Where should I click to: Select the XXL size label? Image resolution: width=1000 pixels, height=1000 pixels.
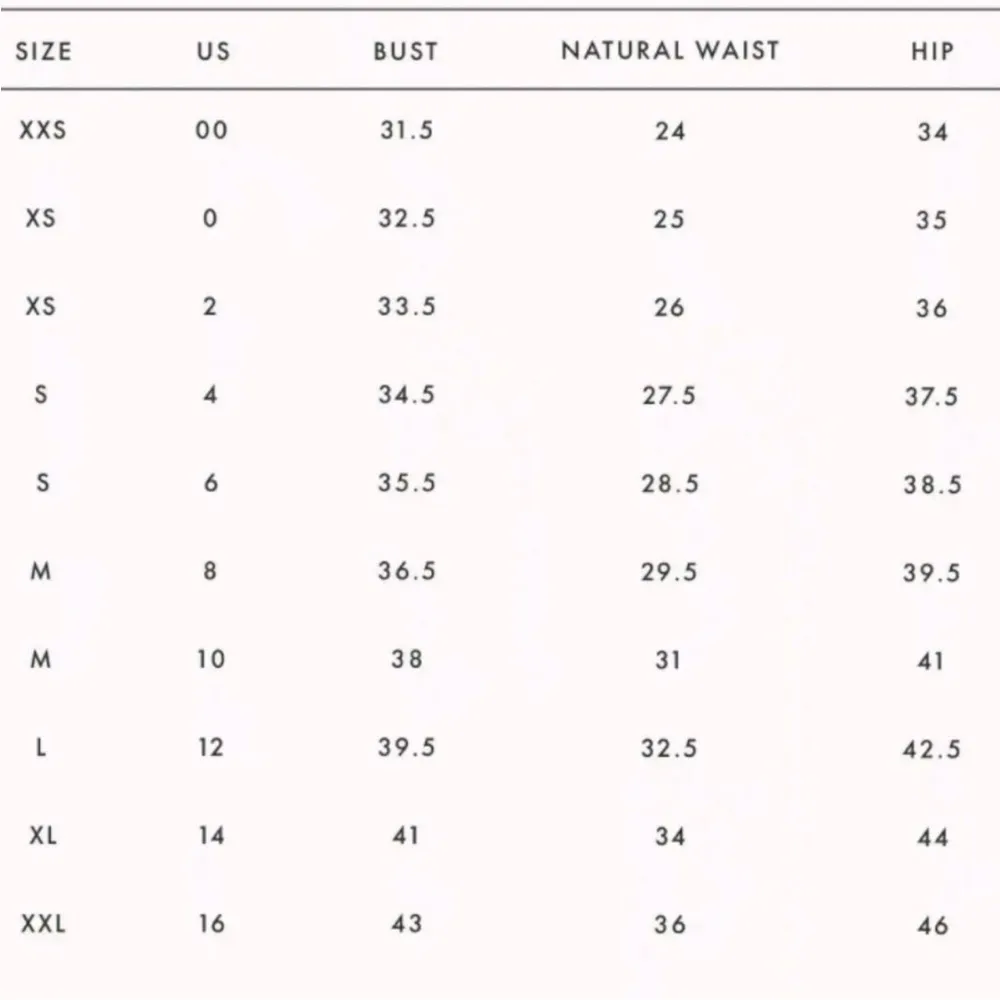click(42, 925)
